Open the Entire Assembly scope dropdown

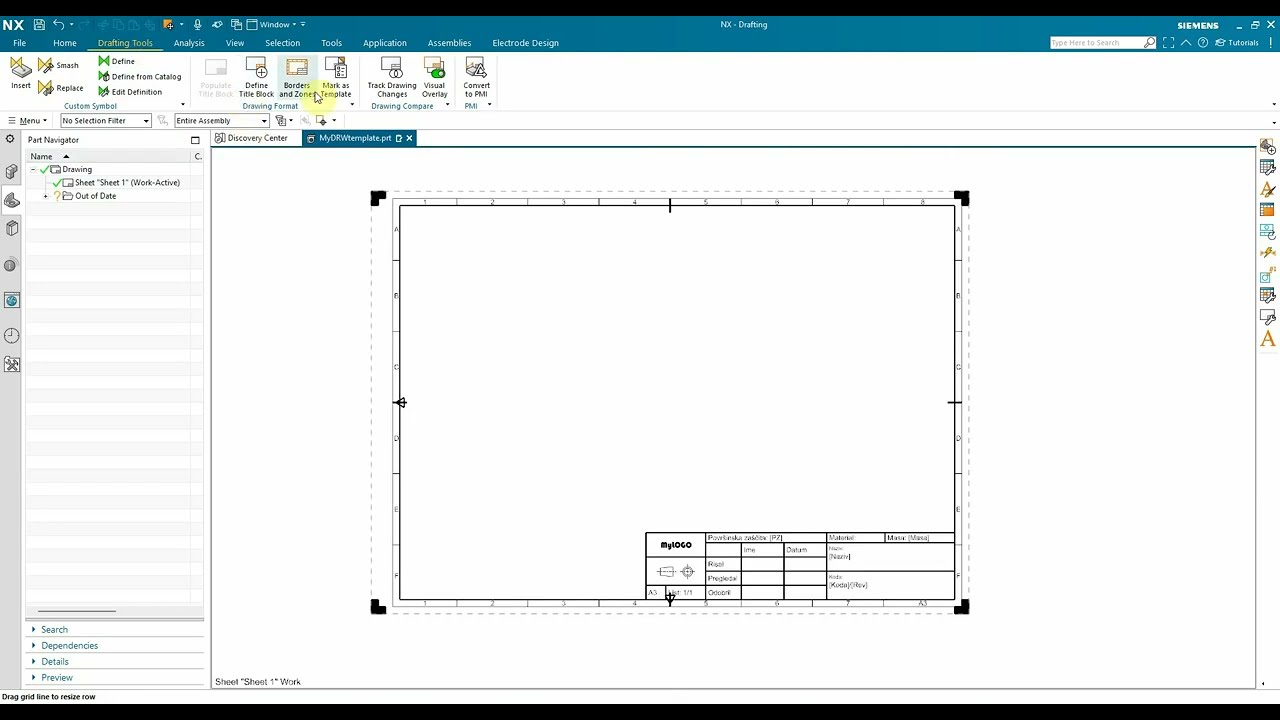point(221,121)
